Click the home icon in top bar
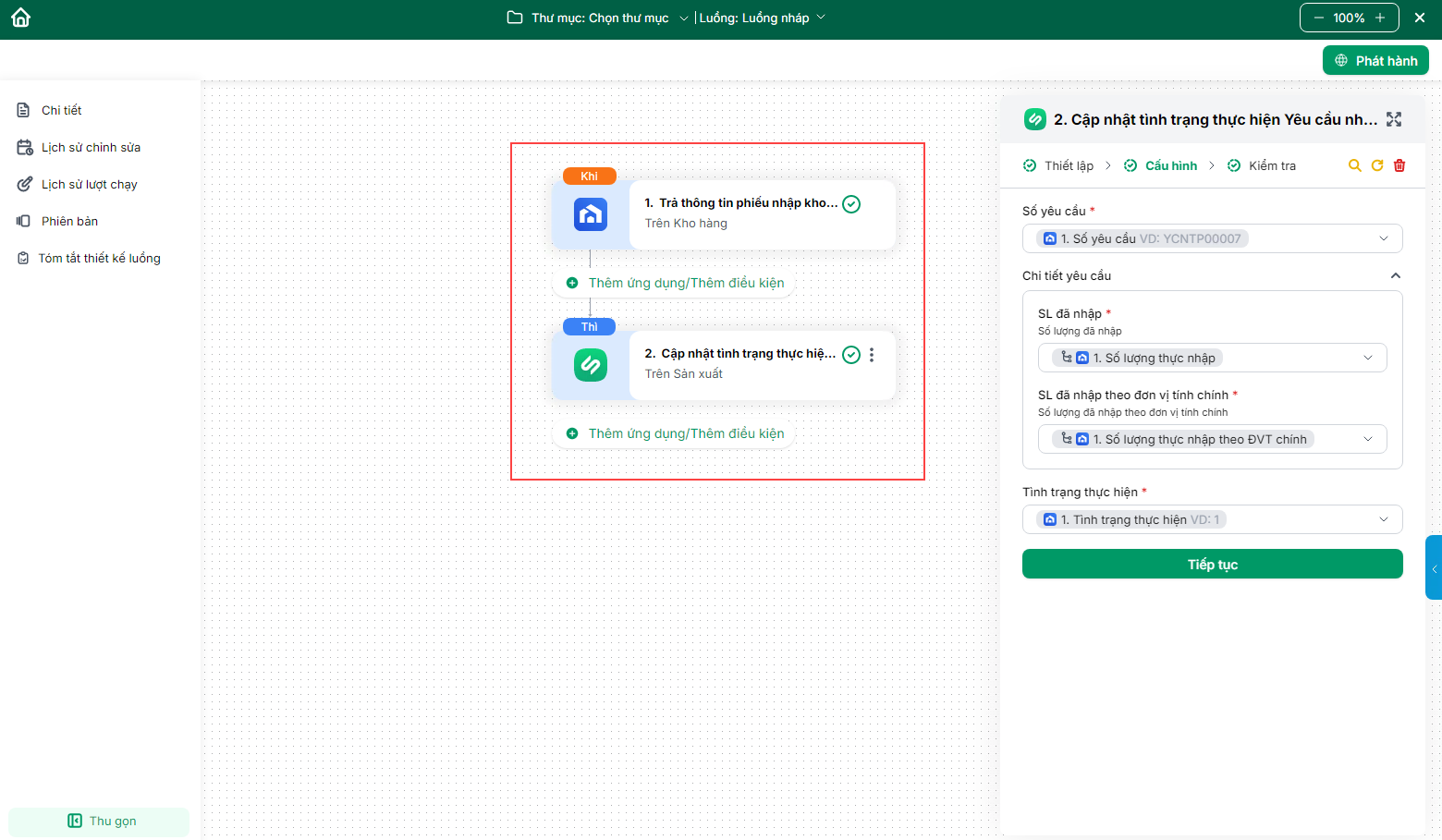Viewport: 1442px width, 840px height. pyautogui.click(x=21, y=18)
